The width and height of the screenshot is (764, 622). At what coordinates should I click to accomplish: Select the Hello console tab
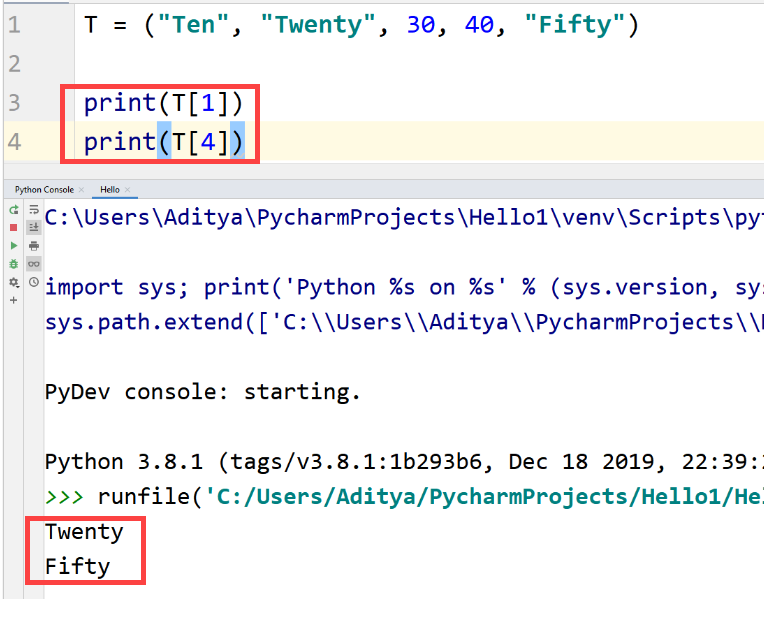tap(110, 189)
